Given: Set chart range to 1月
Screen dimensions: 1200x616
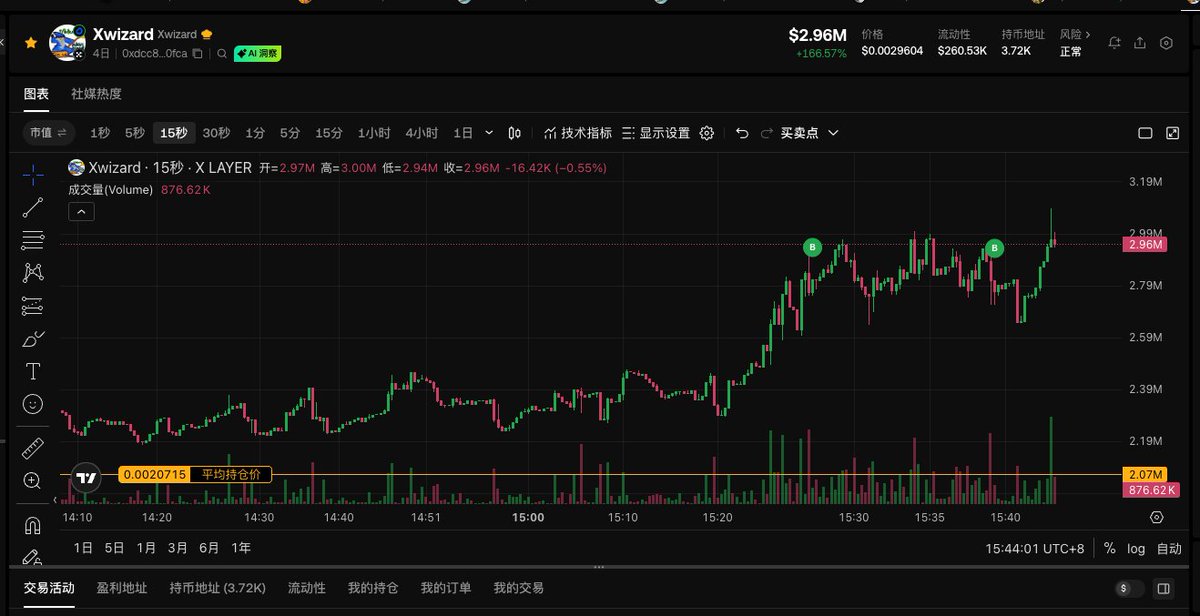Looking at the screenshot, I should pyautogui.click(x=146, y=548).
